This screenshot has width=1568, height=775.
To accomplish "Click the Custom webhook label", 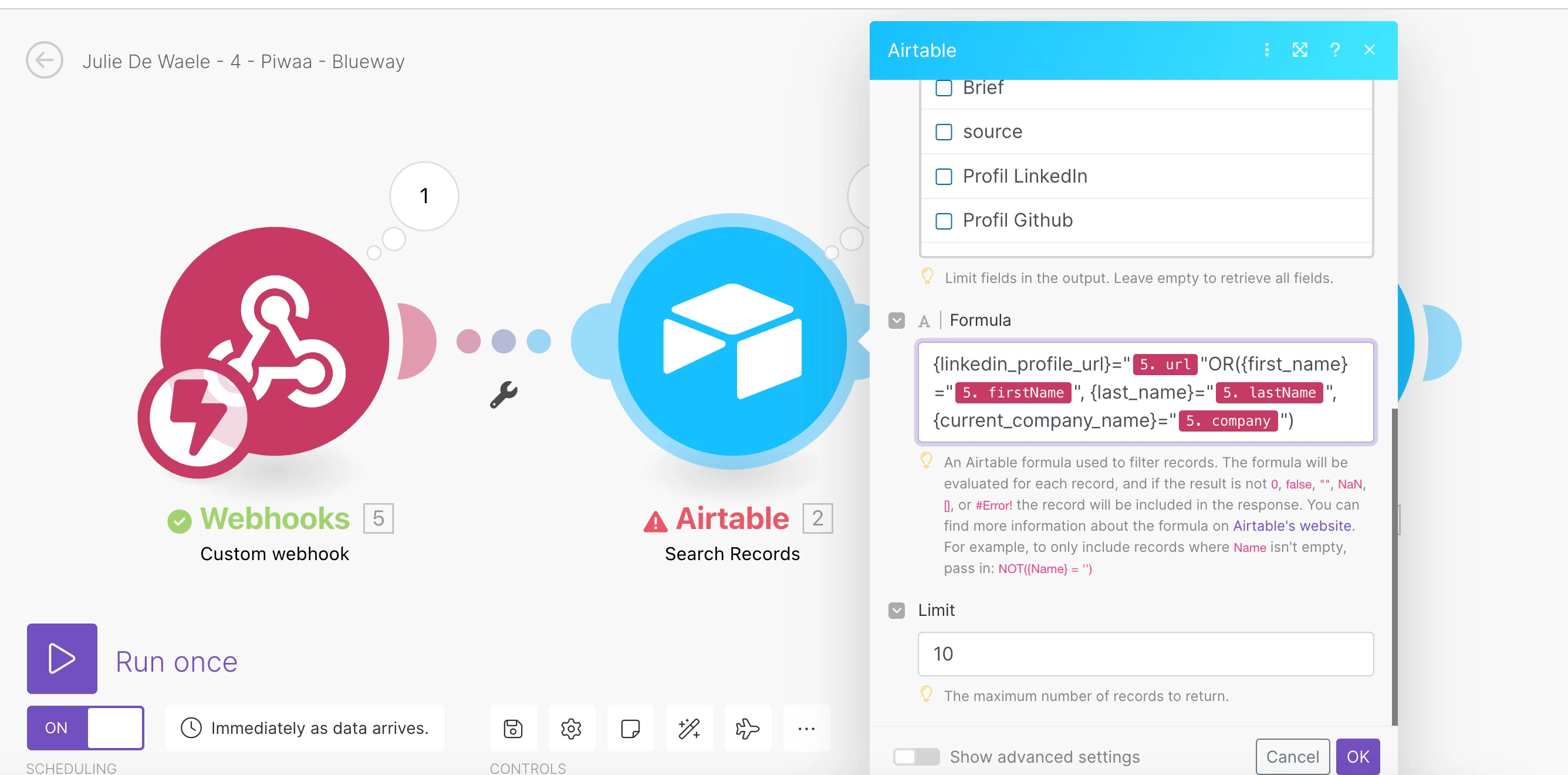I will pyautogui.click(x=275, y=554).
